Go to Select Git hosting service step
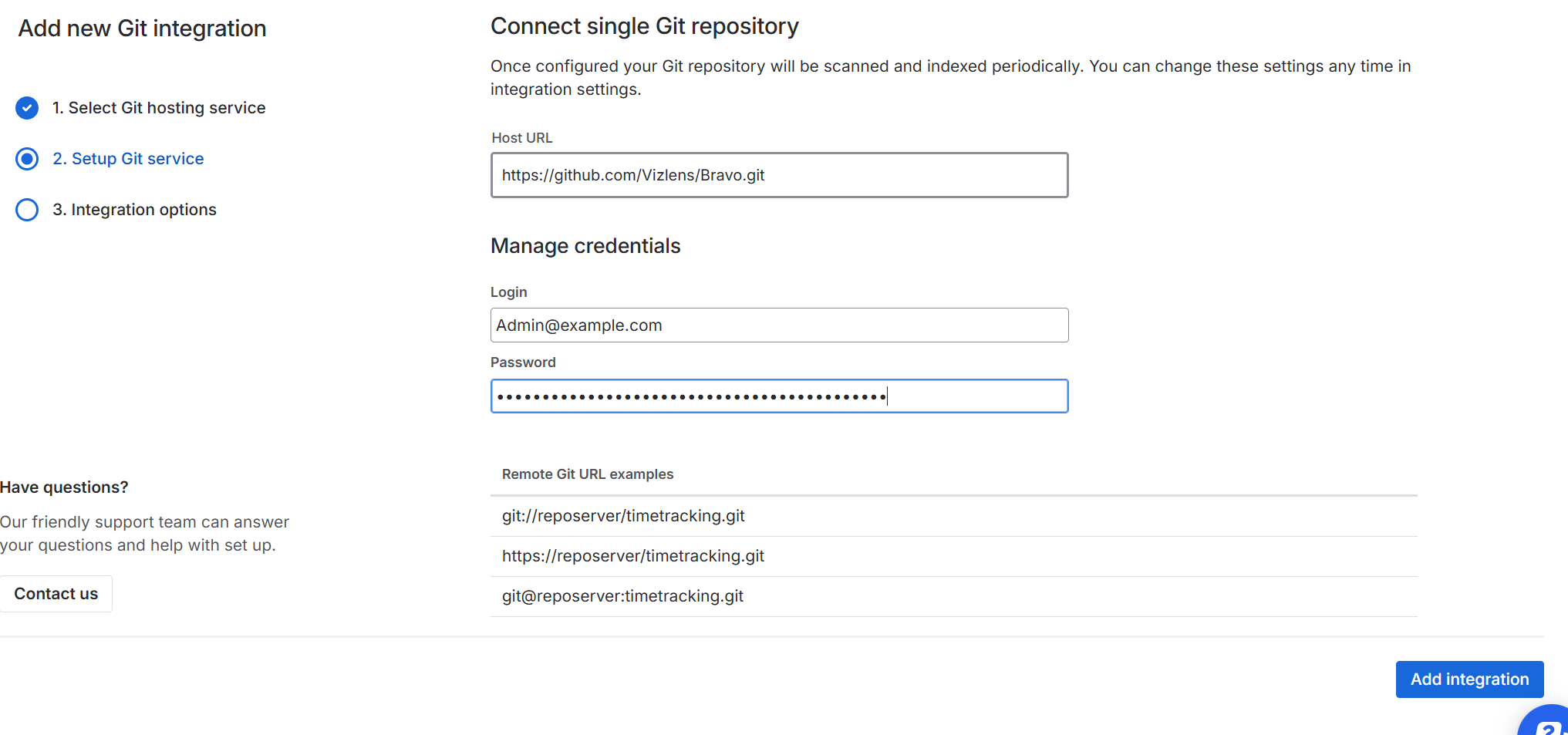This screenshot has height=735, width=1568. tap(167, 108)
